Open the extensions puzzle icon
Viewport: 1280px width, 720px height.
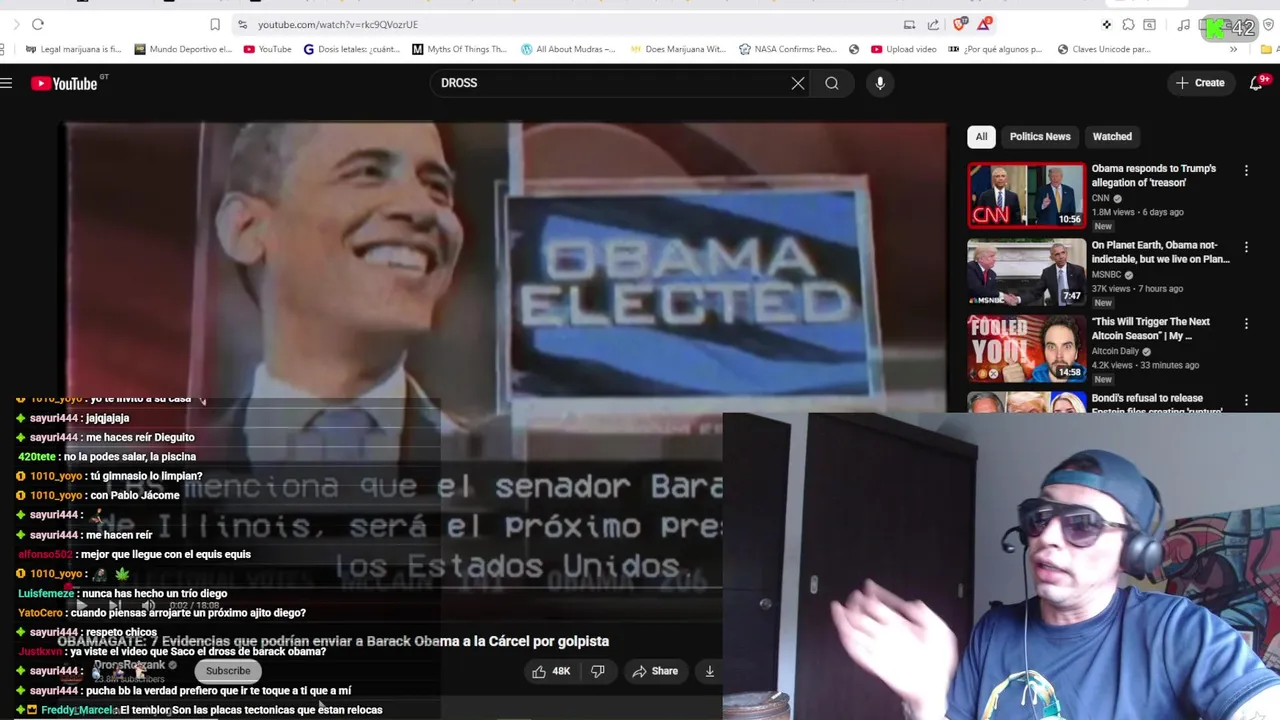1128,25
